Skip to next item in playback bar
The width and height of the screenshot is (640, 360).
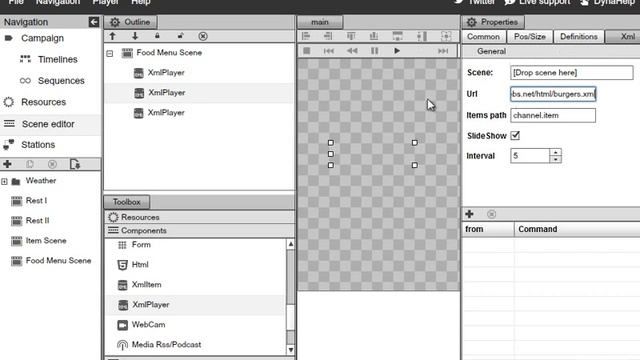coord(443,51)
